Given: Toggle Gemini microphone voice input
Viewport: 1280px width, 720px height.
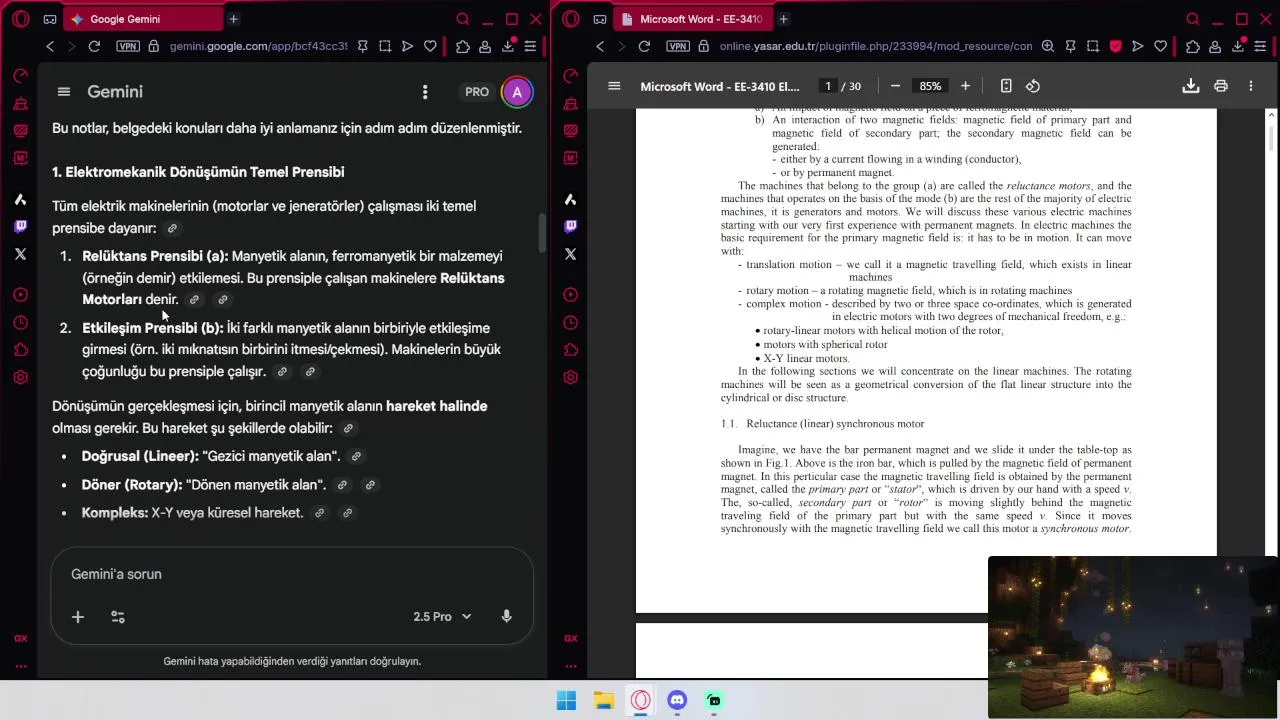Looking at the screenshot, I should point(506,616).
